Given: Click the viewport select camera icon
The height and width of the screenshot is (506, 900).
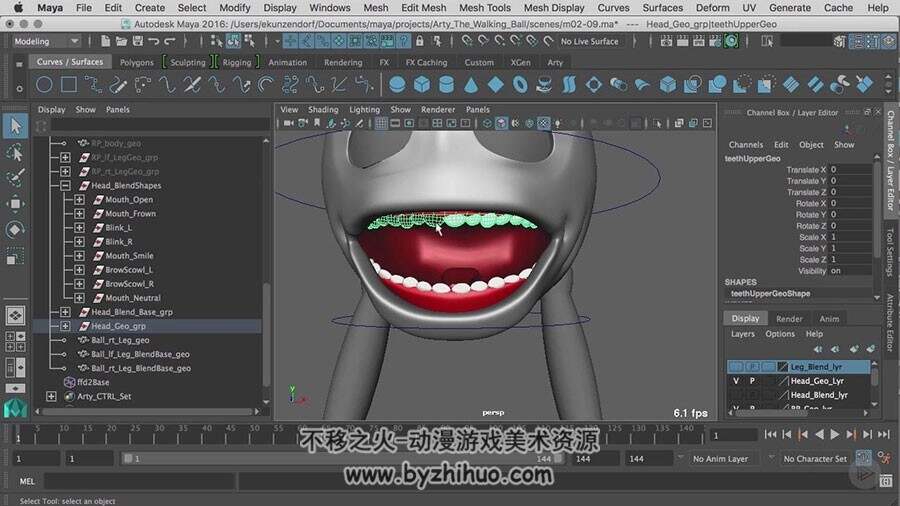Looking at the screenshot, I should pyautogui.click(x=289, y=123).
